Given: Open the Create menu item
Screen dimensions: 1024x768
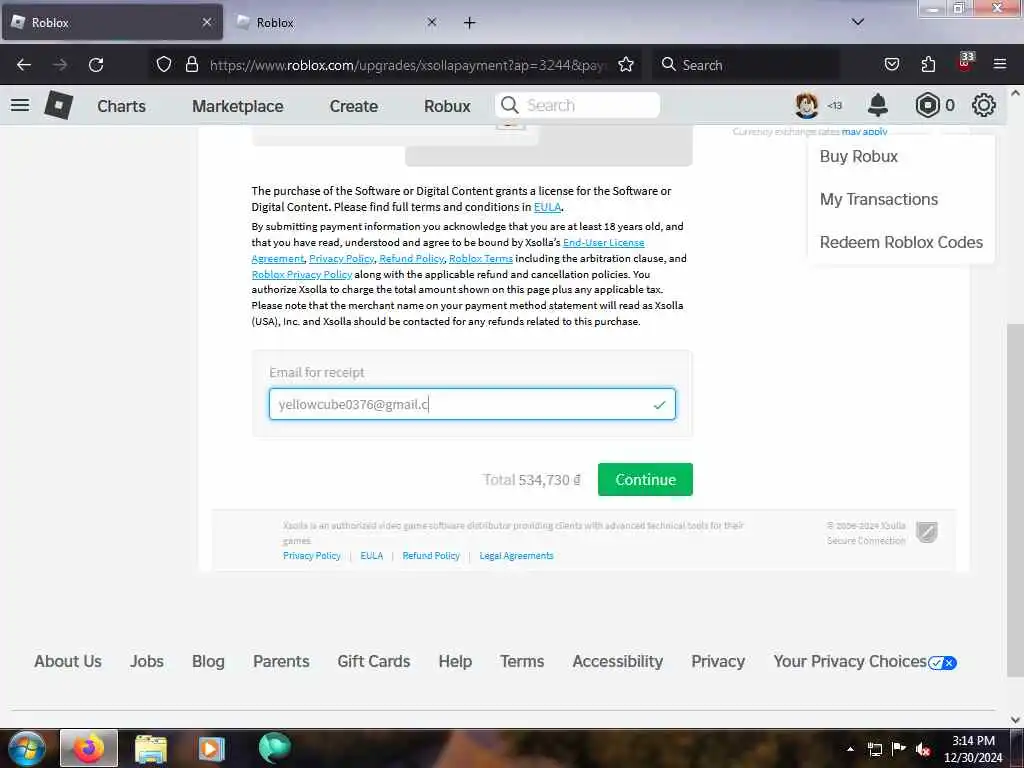Looking at the screenshot, I should 353,106.
